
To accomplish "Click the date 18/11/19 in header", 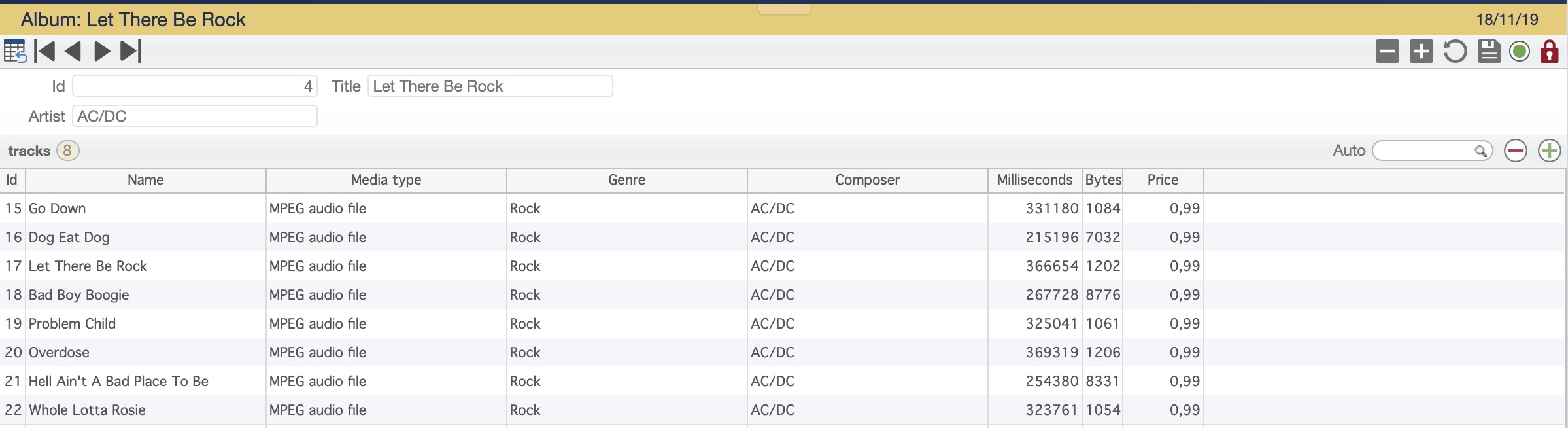I will (1507, 20).
